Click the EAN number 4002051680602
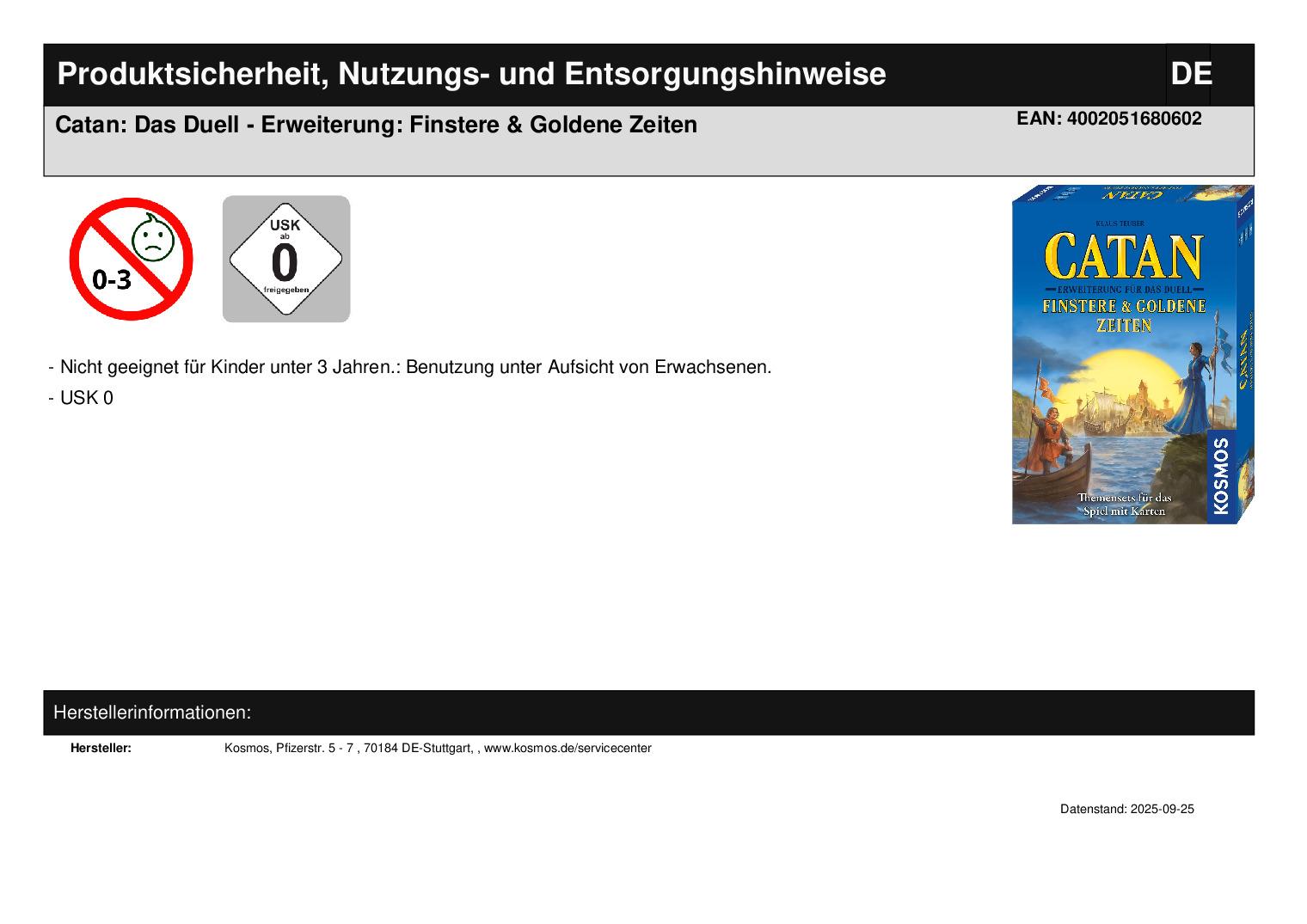1307x924 pixels. point(1108,119)
